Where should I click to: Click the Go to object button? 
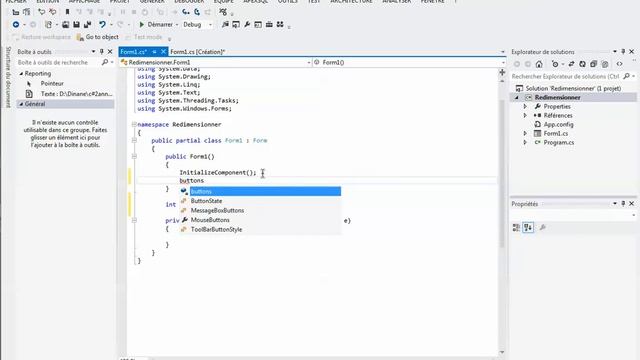[98, 37]
